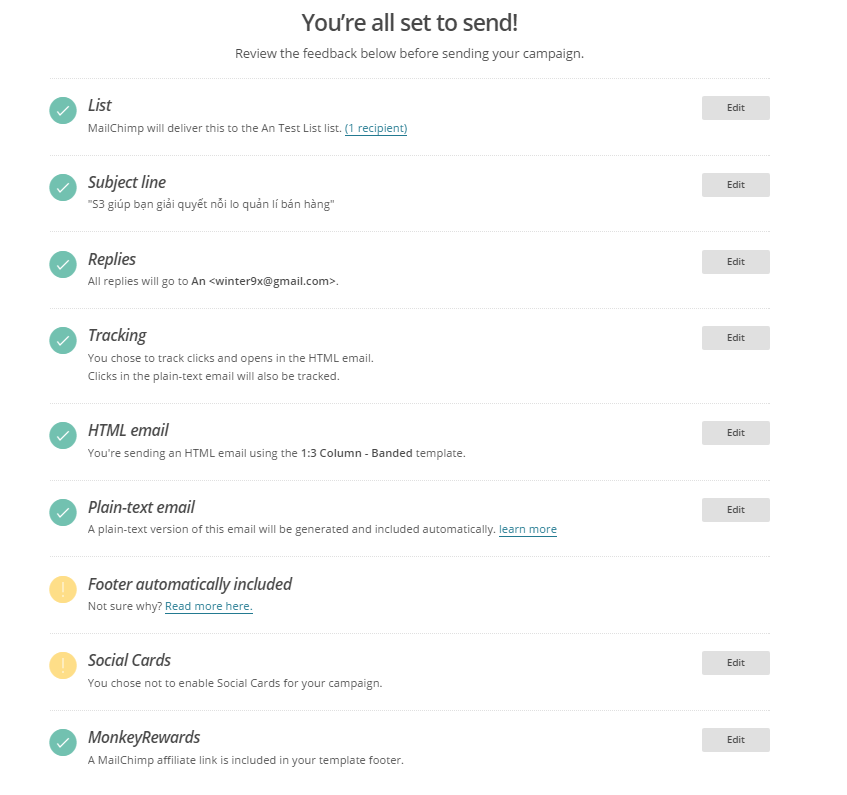Edit the Replies address
The width and height of the screenshot is (847, 795).
[736, 262]
